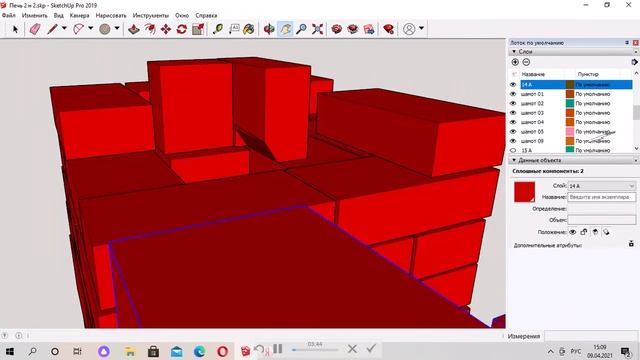Image resolution: width=640 pixels, height=360 pixels.
Task: Click color swatch of layer шамот 02
Action: click(570, 103)
